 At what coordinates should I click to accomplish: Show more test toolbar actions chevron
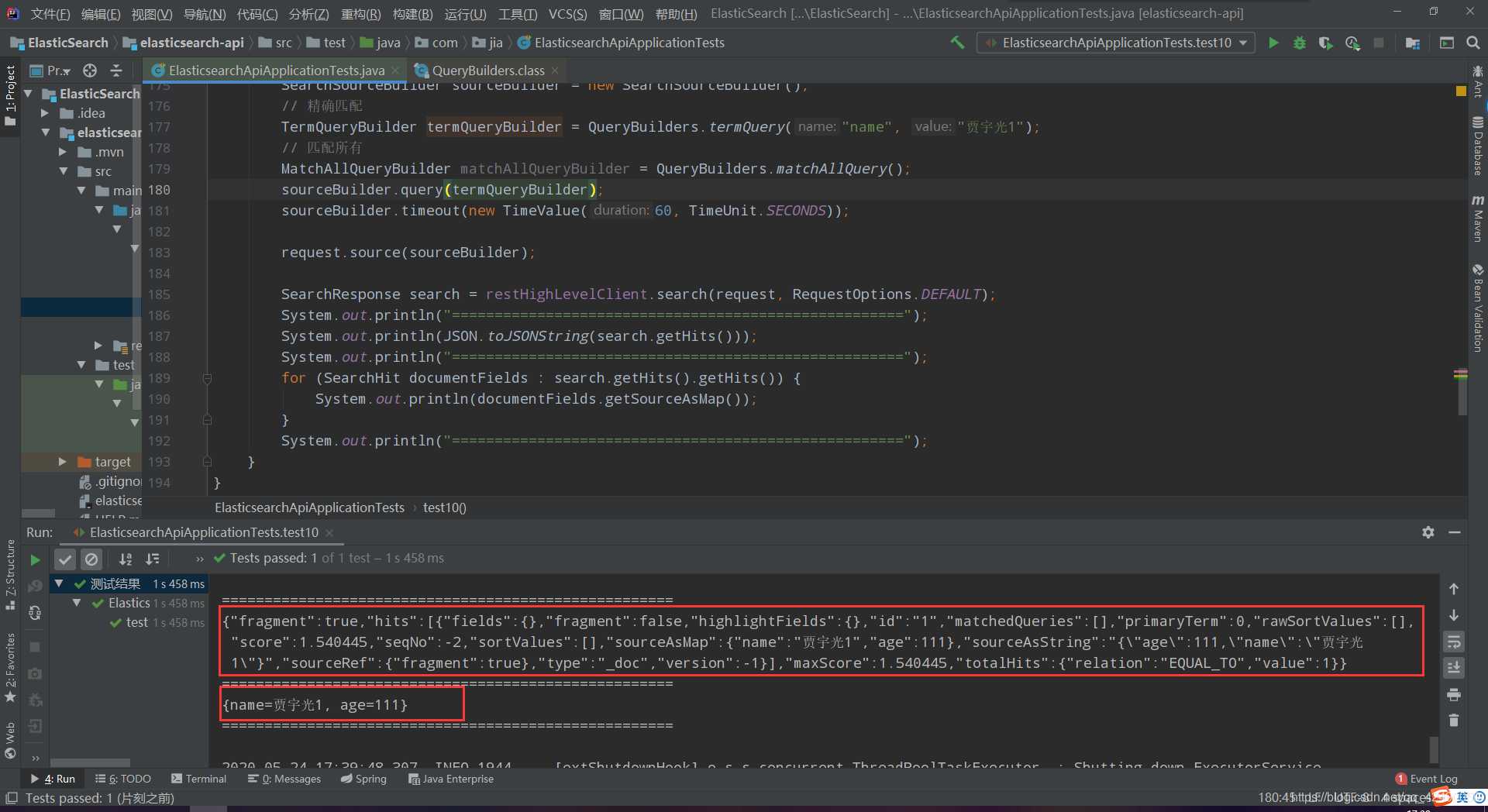click(200, 559)
